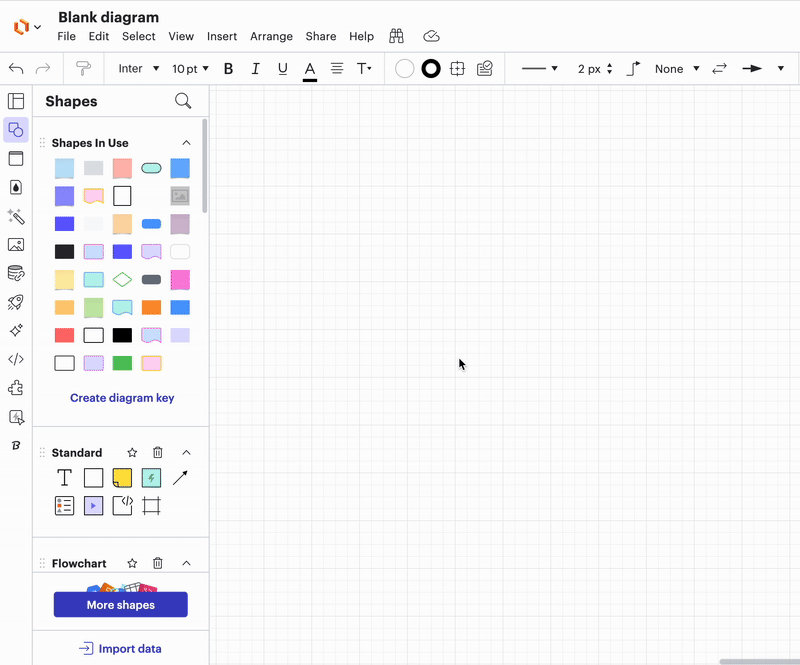
Task: Click the search magnifier in Shapes panel
Action: (x=183, y=101)
